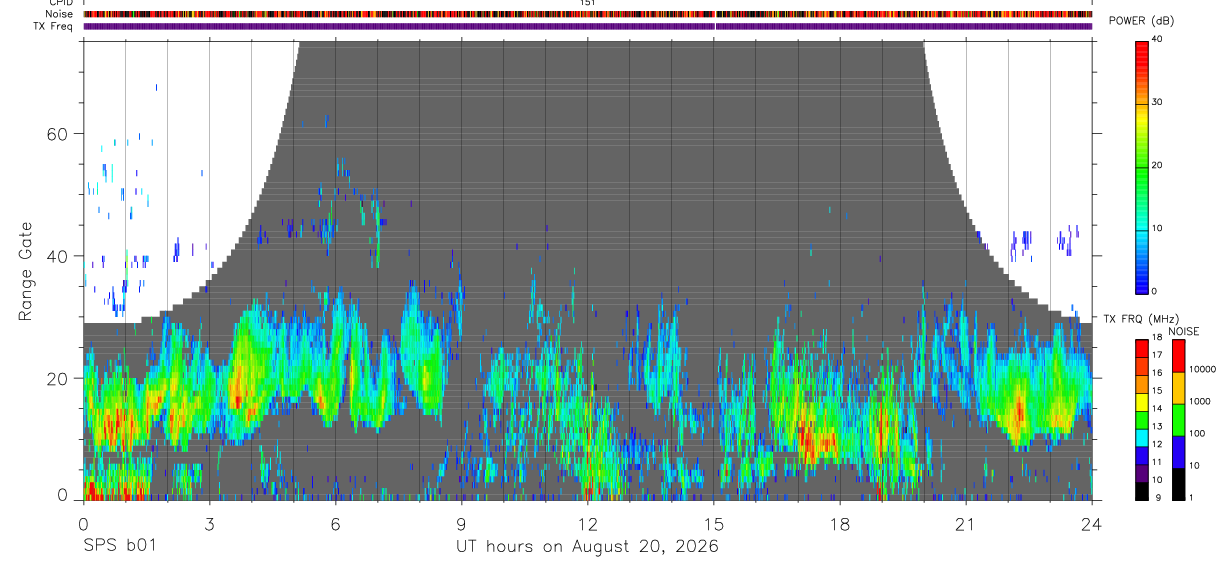Click the 17 MHz orange frequency swatch
This screenshot has height=567, width=1228.
1142,354
